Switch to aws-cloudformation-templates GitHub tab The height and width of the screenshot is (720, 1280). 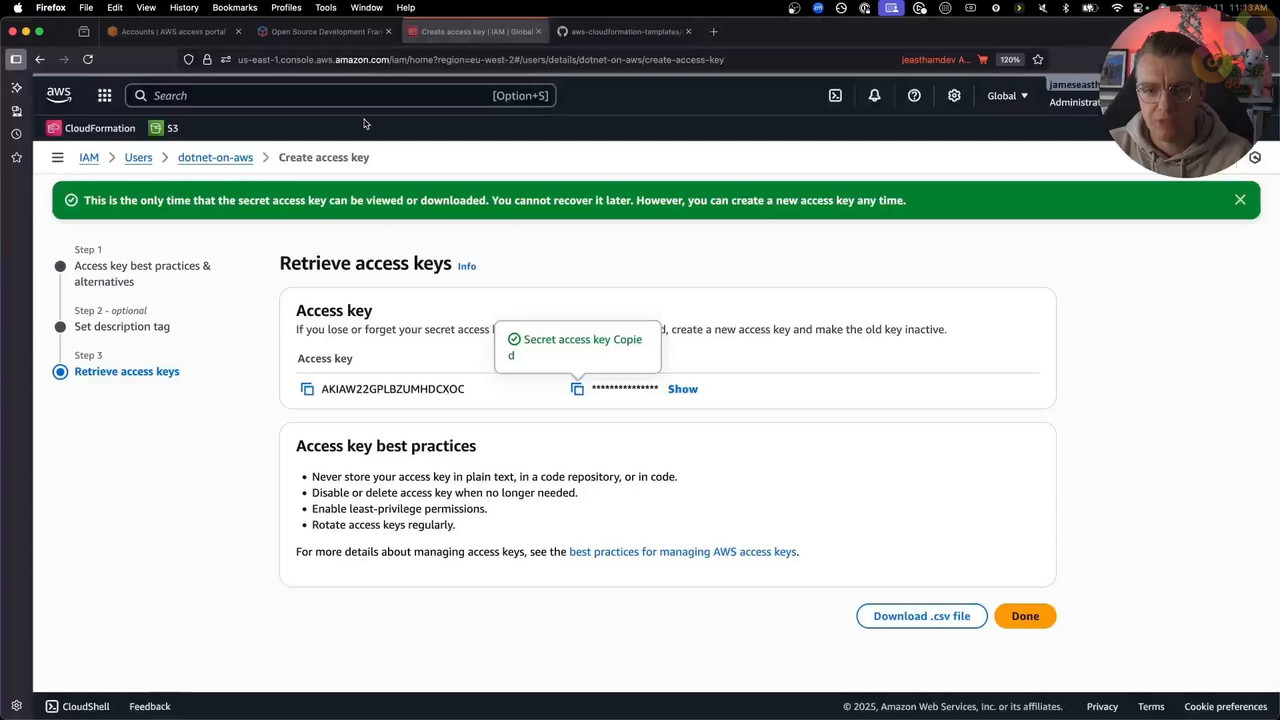625,31
